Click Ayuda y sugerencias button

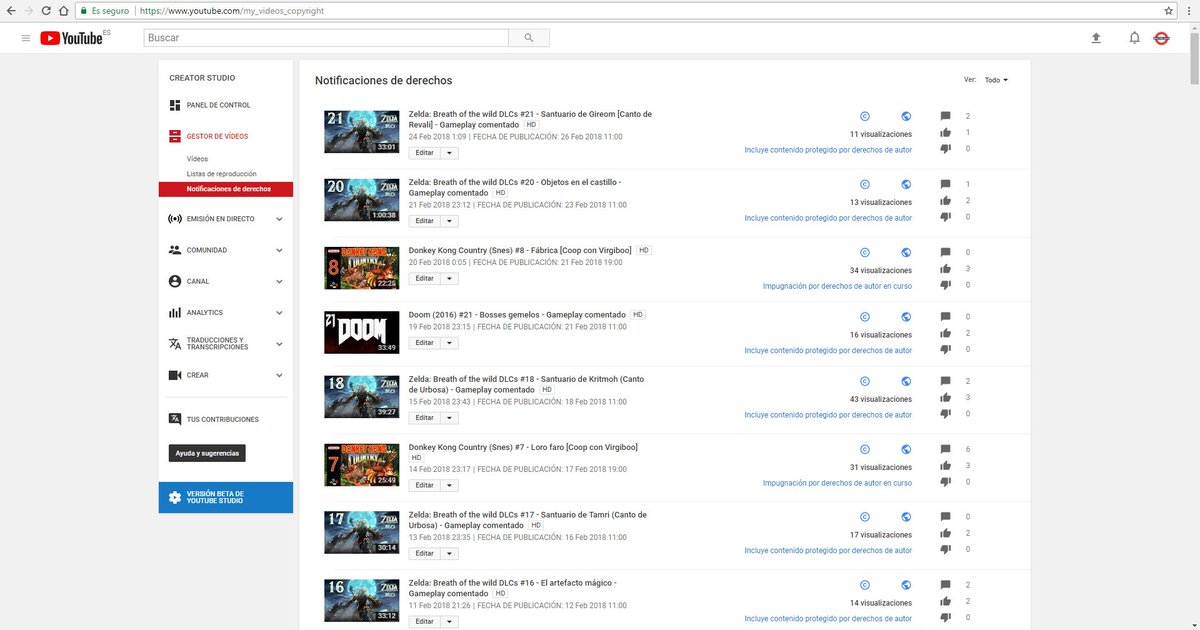(x=207, y=453)
